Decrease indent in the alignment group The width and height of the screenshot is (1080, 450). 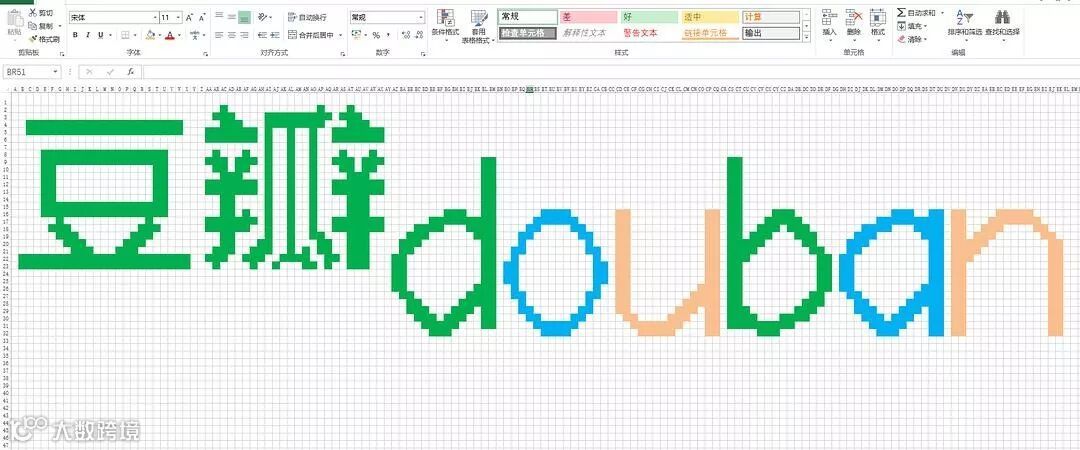(x=262, y=34)
